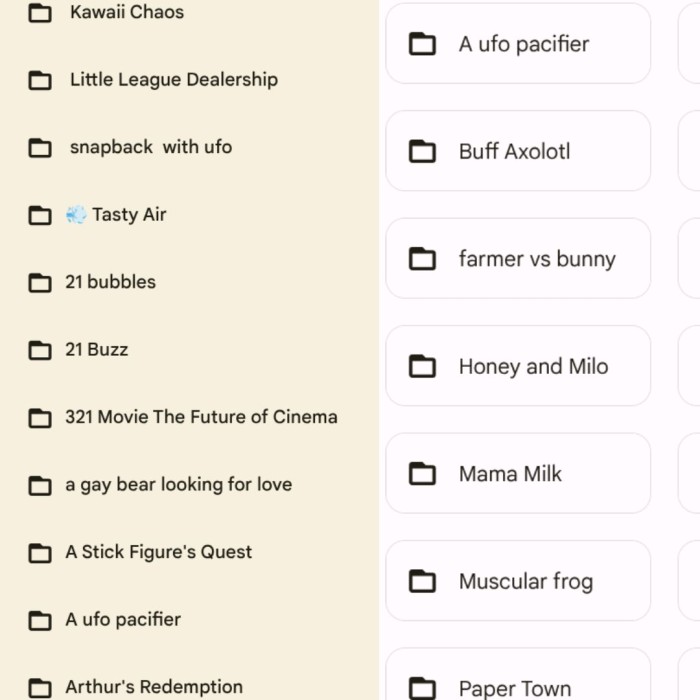
Task: Click the folder icon next to Tasty Air
Action: pyautogui.click(x=40, y=216)
